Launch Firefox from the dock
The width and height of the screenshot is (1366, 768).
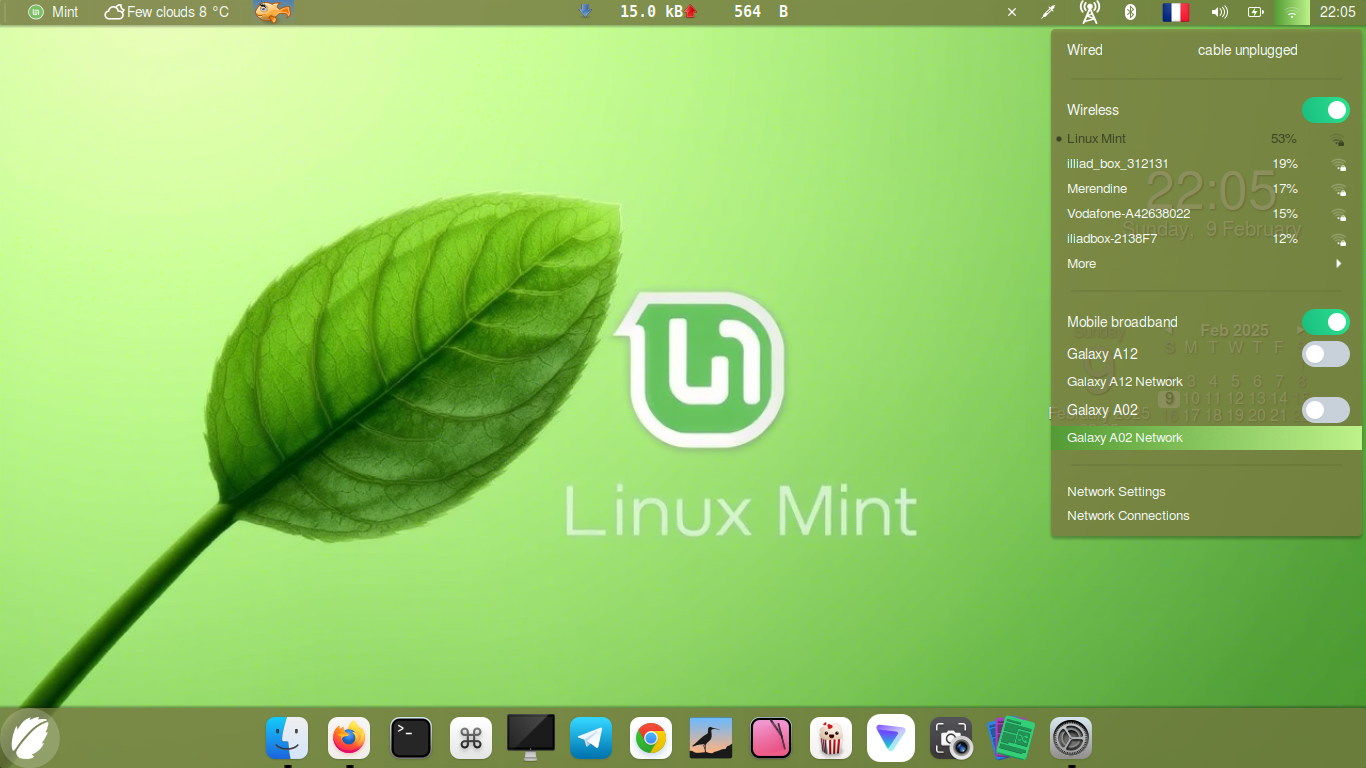[x=349, y=739]
